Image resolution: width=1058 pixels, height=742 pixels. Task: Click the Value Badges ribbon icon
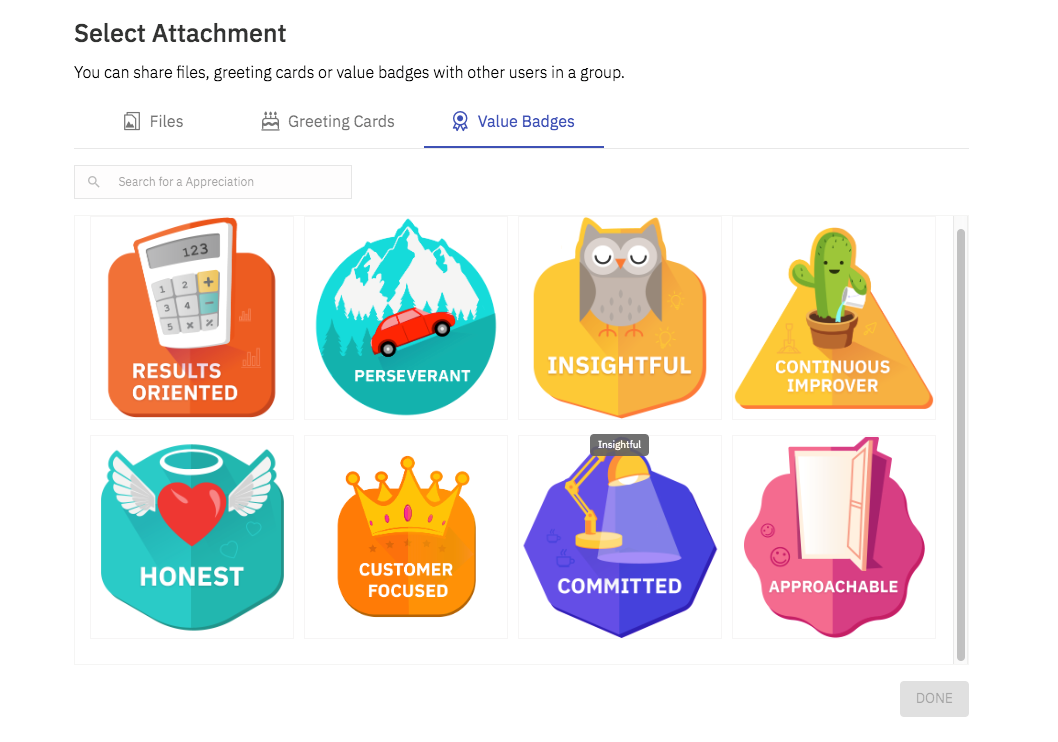(460, 121)
